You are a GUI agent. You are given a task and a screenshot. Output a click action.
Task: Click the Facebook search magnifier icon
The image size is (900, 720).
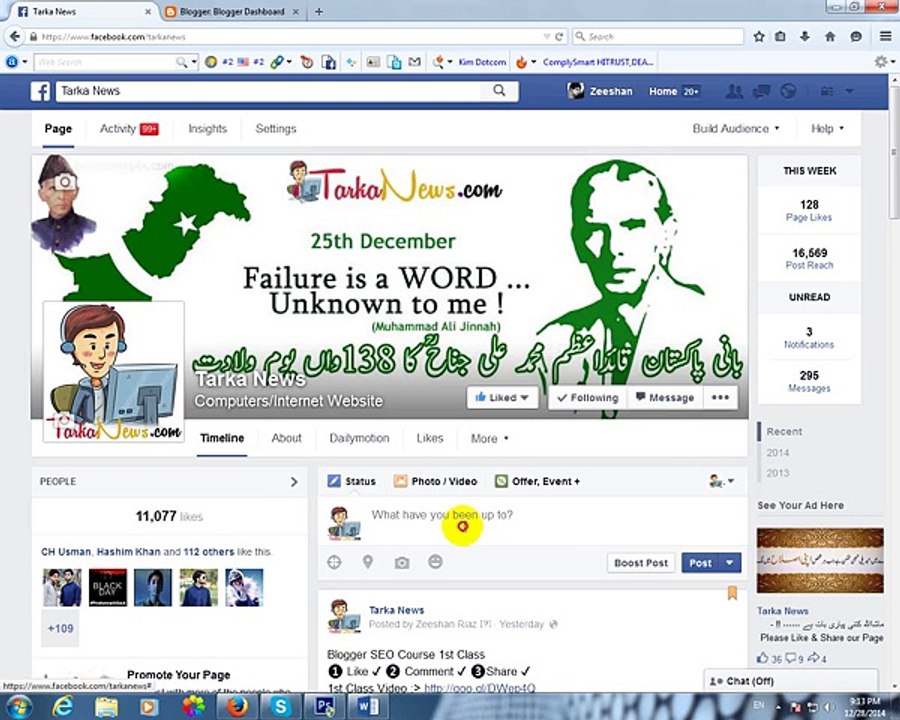(499, 90)
